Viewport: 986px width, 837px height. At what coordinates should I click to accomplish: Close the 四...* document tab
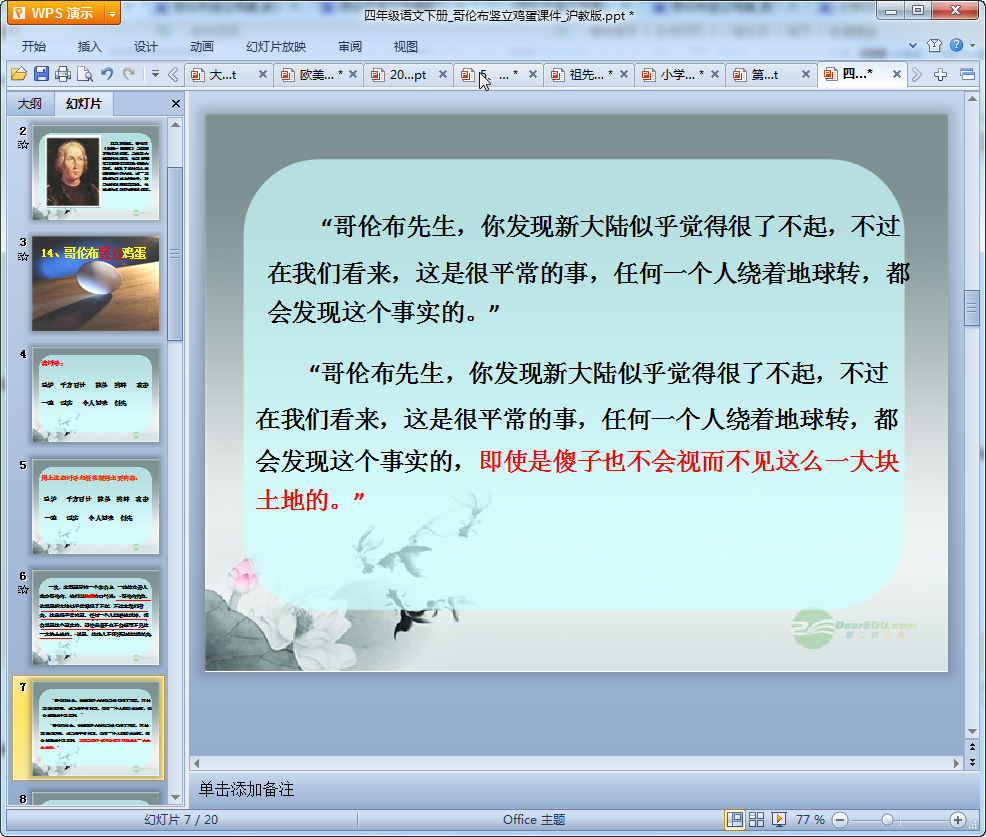point(897,74)
